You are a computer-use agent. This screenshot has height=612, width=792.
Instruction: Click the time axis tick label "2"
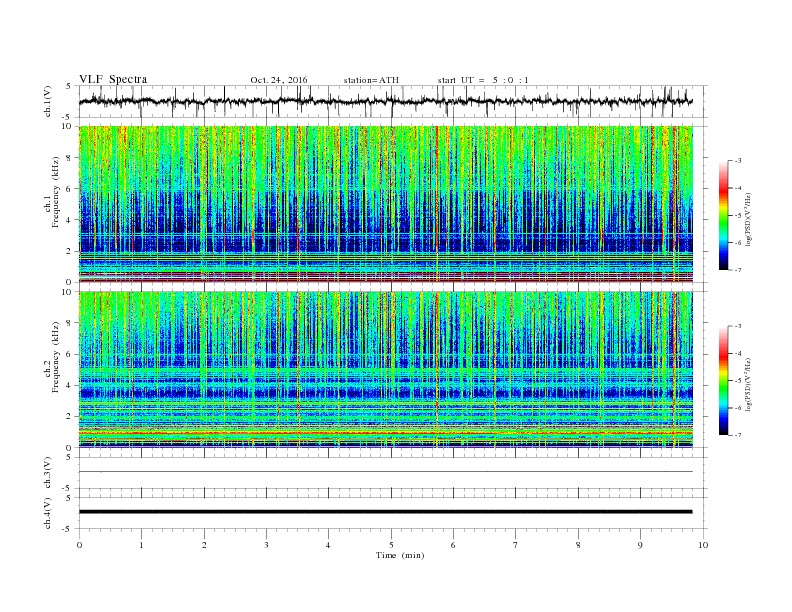point(204,545)
